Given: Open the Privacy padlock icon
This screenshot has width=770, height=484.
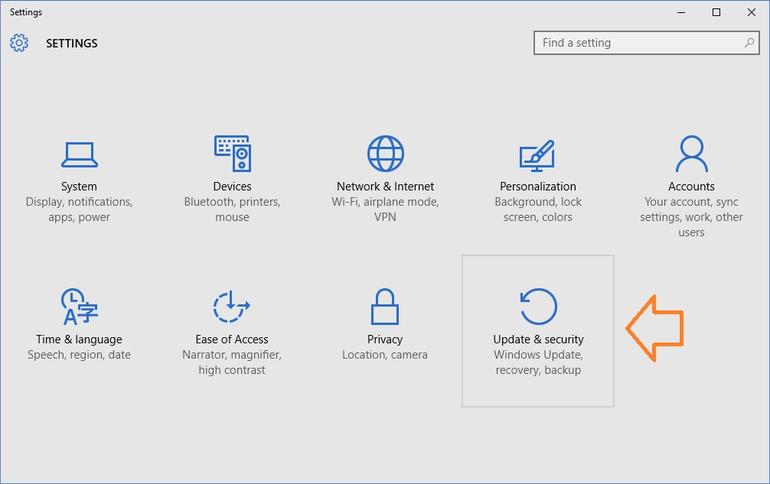Looking at the screenshot, I should [385, 307].
